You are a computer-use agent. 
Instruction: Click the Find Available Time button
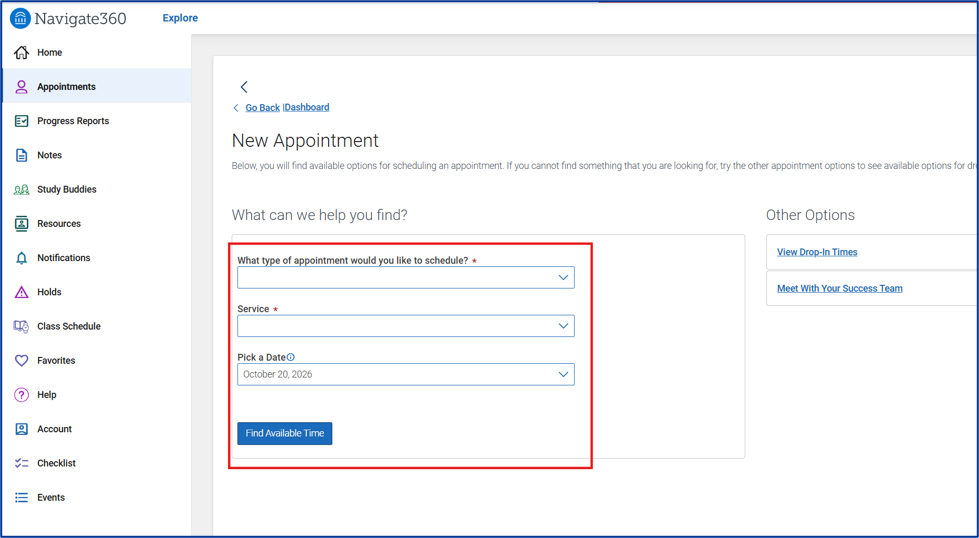point(285,433)
